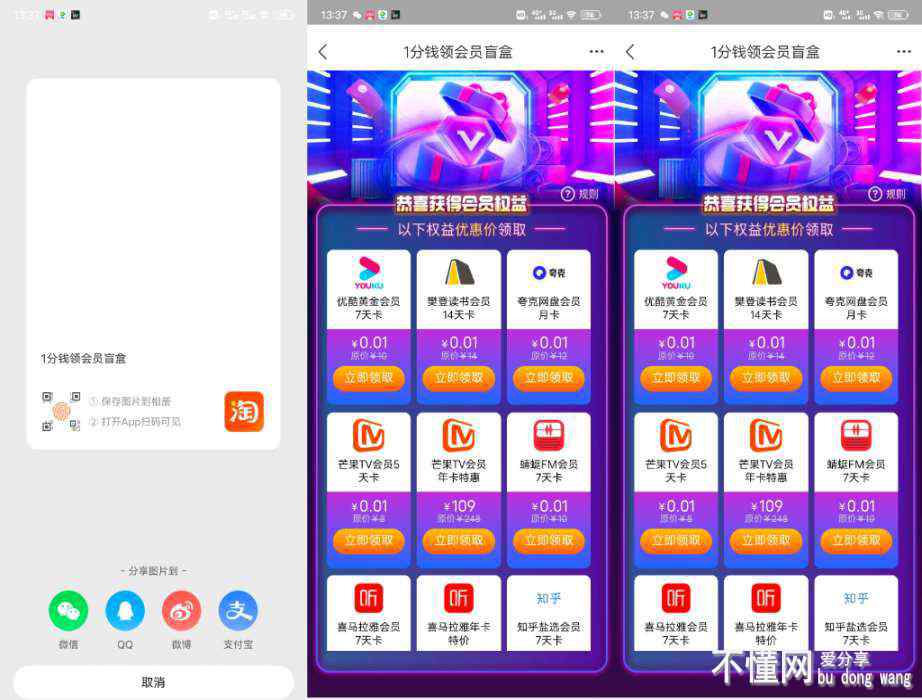
Task: Open the three-dot menu on middle screen
Action: coord(596,52)
